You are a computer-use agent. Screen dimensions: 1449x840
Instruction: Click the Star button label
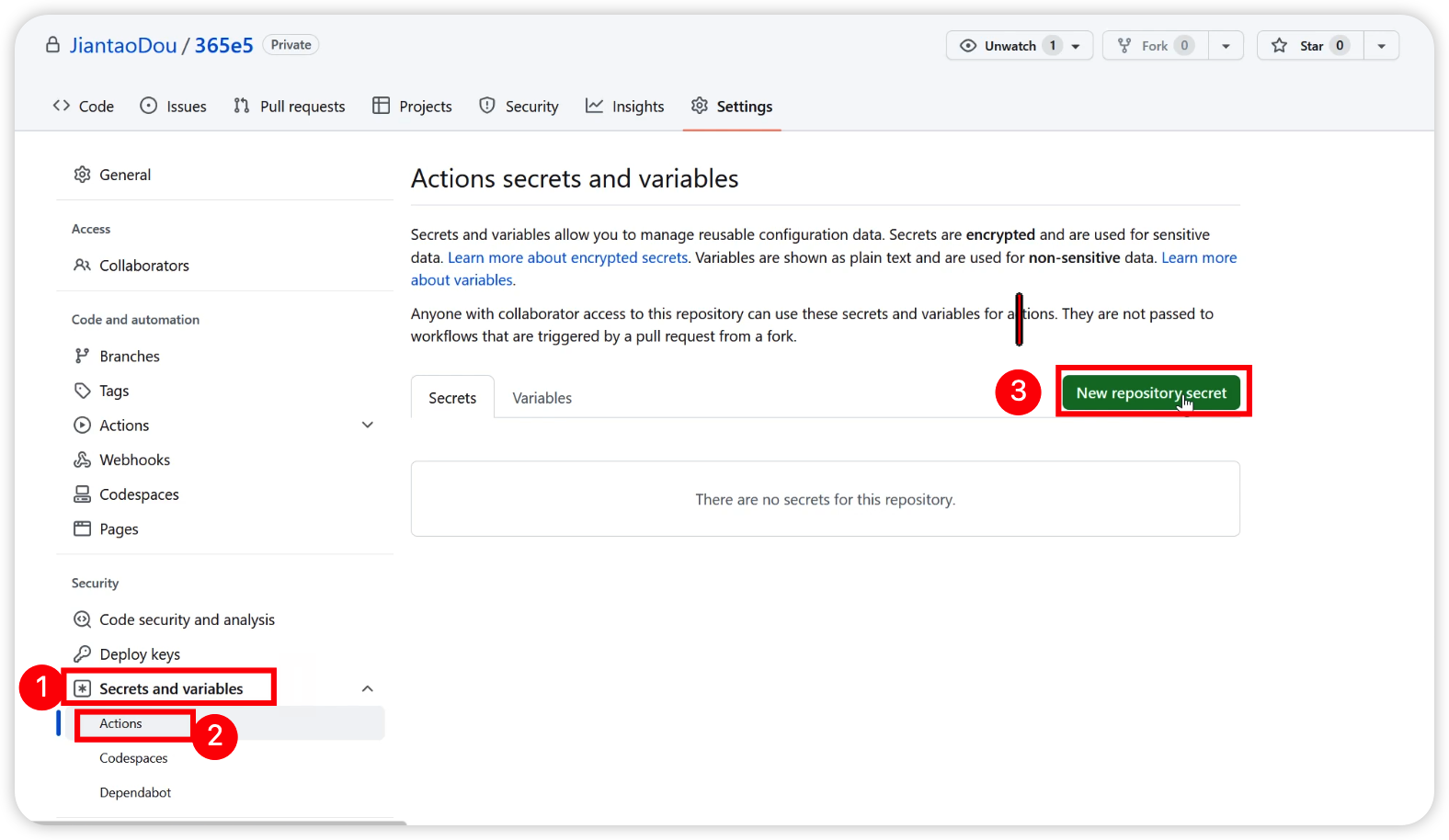[x=1311, y=46]
